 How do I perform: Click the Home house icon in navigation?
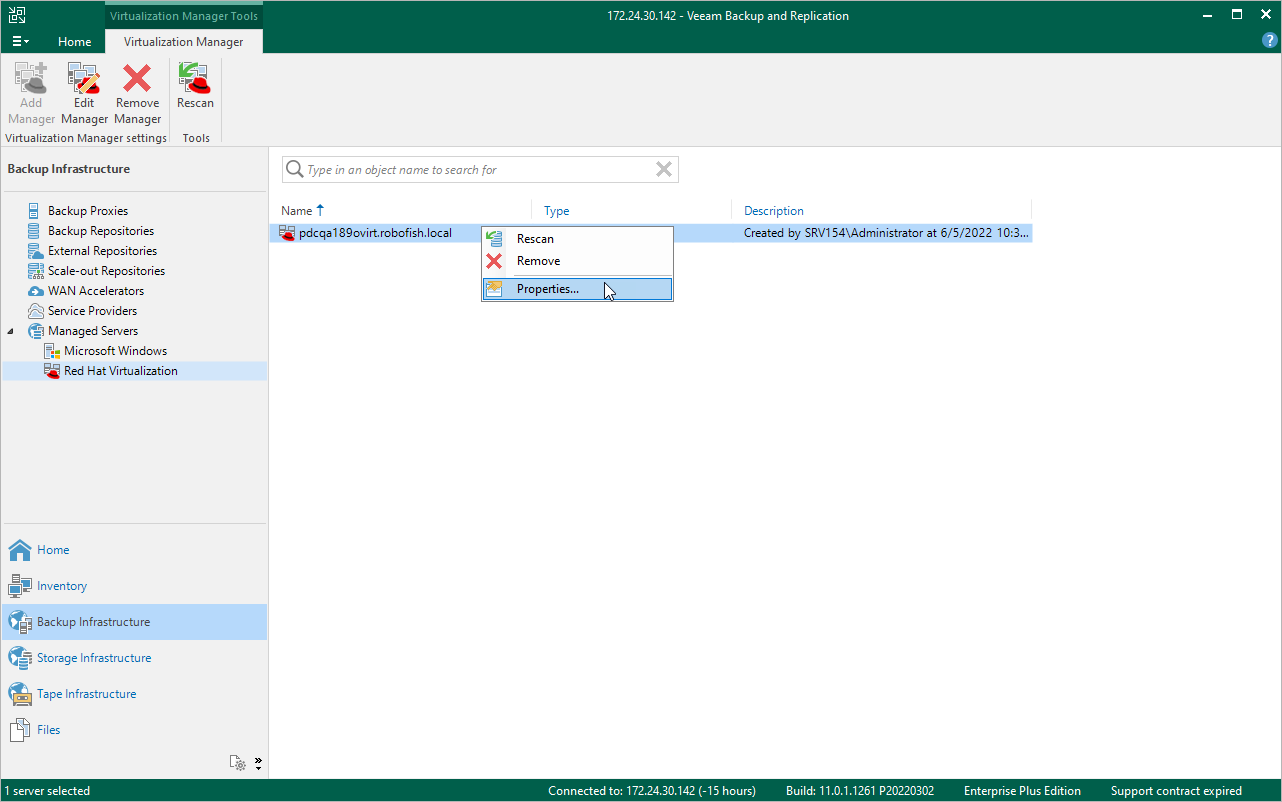[20, 550]
